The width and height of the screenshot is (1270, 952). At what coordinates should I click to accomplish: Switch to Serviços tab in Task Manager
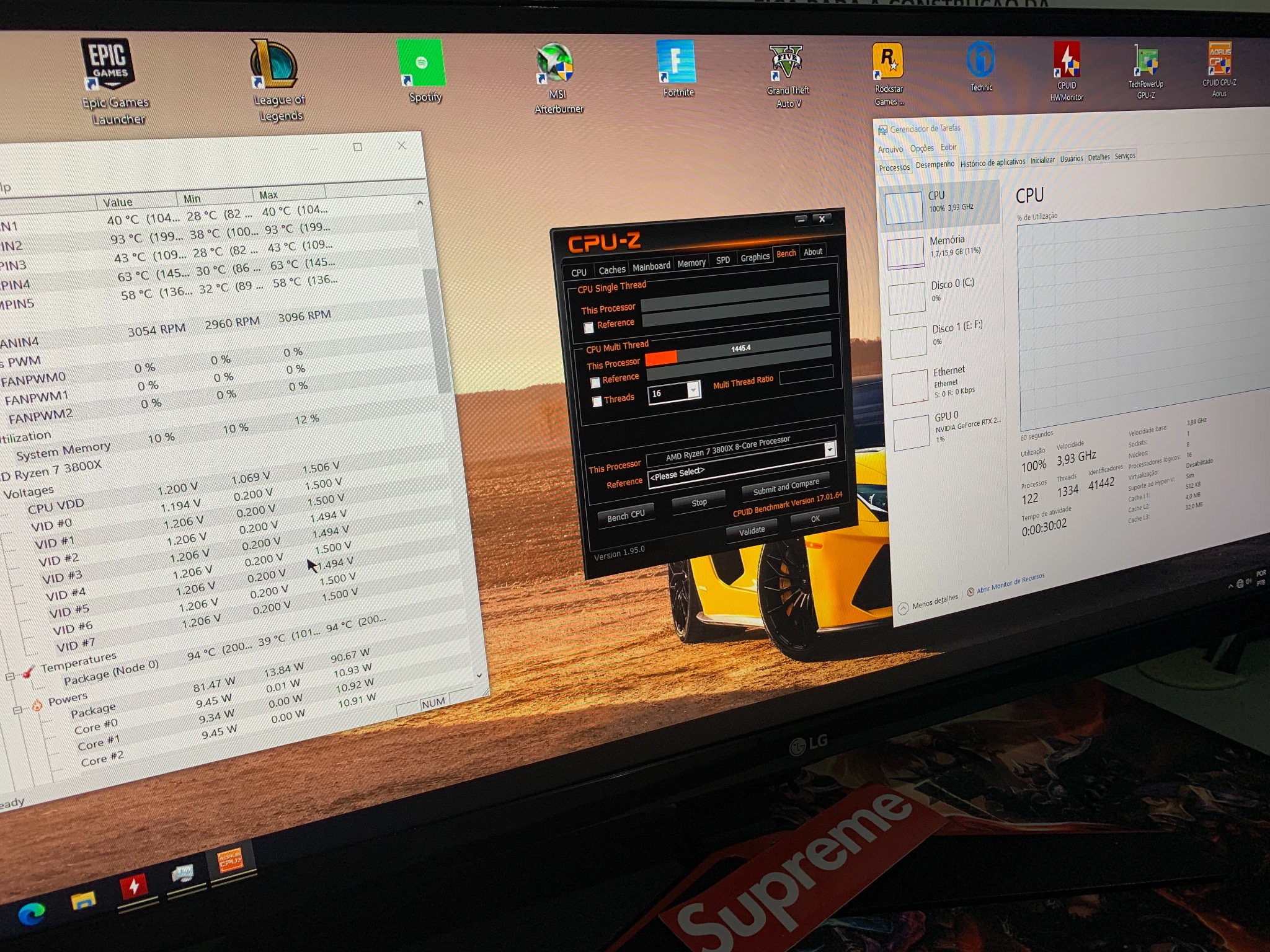(1124, 156)
